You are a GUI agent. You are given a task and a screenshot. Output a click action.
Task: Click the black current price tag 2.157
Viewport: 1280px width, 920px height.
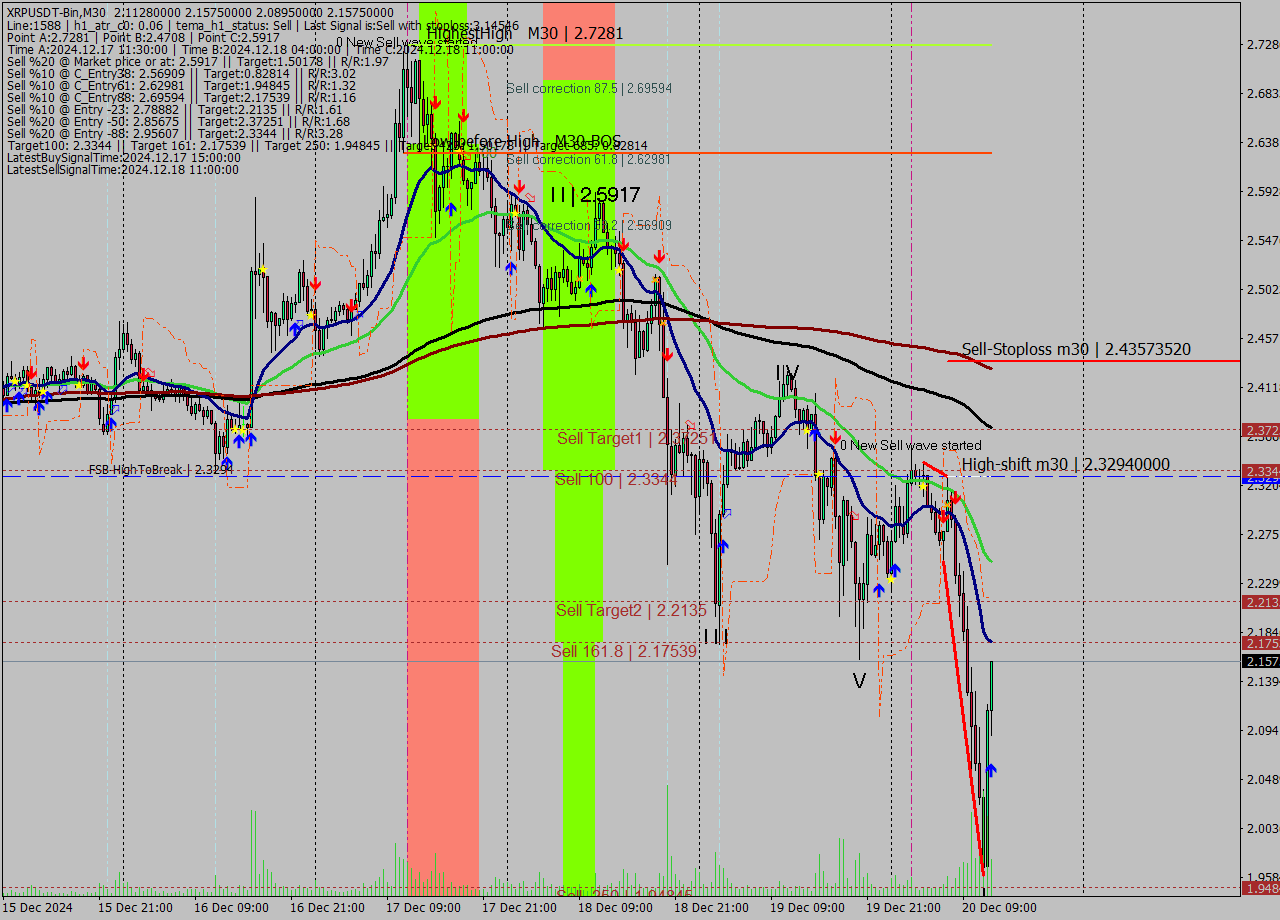tap(1260, 662)
